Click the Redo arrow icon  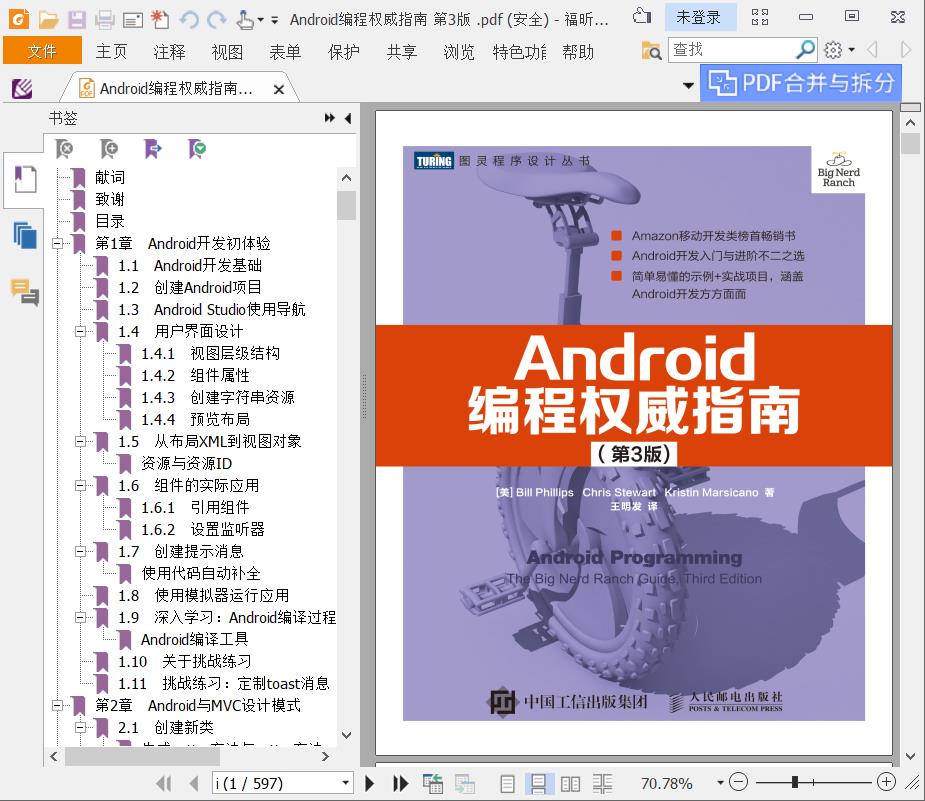click(x=216, y=19)
